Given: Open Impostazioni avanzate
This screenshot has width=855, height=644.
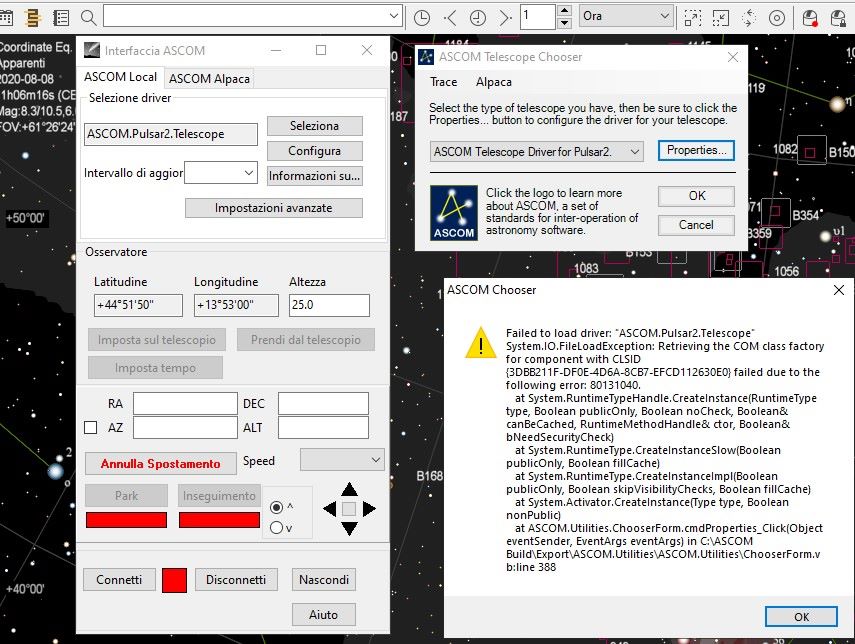Looking at the screenshot, I should 274,208.
